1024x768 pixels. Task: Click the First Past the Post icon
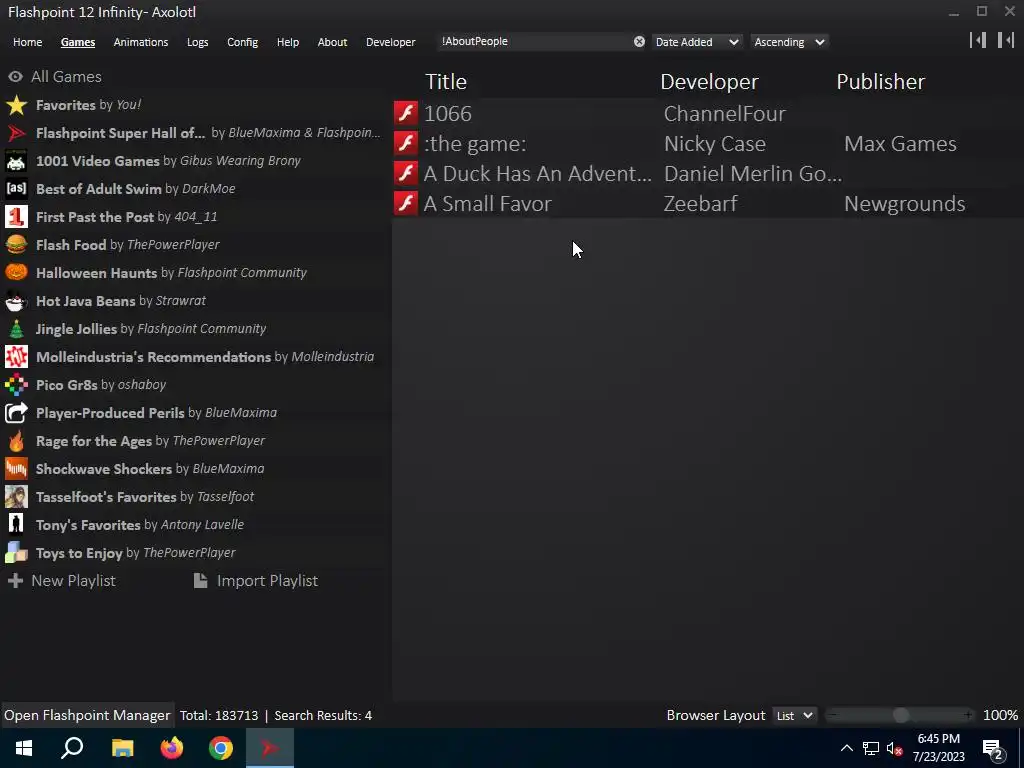point(16,217)
